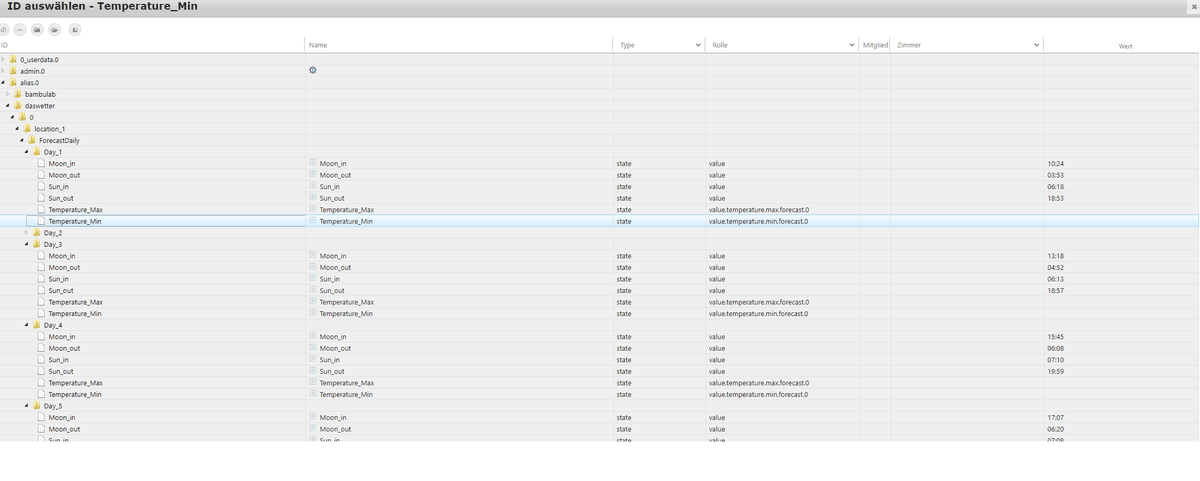This screenshot has height=481, width=1200.
Task: Click the value 18:57 in Wert column
Action: pyautogui.click(x=1055, y=290)
